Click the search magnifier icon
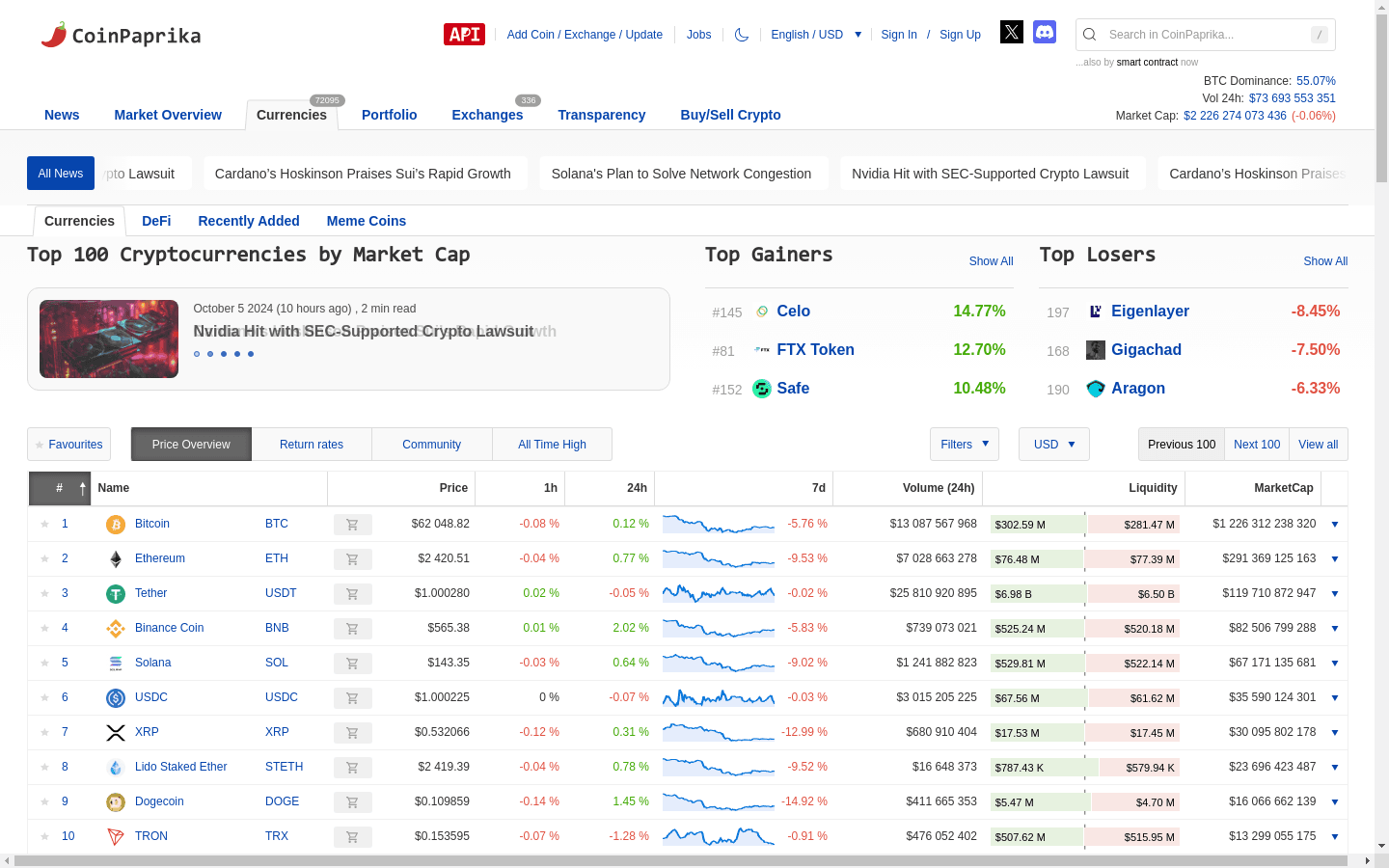The height and width of the screenshot is (868, 1389). [1090, 35]
